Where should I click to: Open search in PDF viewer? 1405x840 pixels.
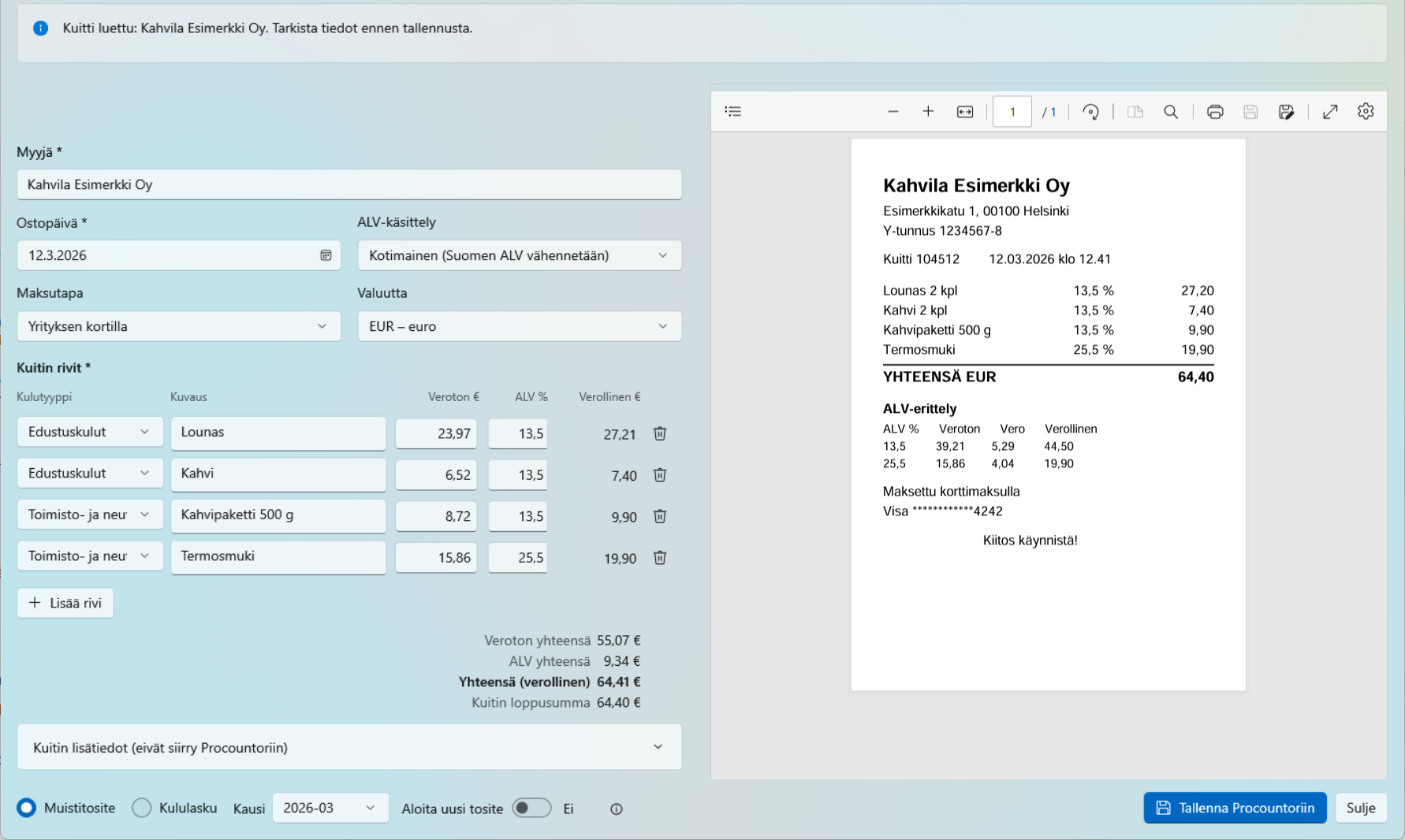pyautogui.click(x=1171, y=112)
